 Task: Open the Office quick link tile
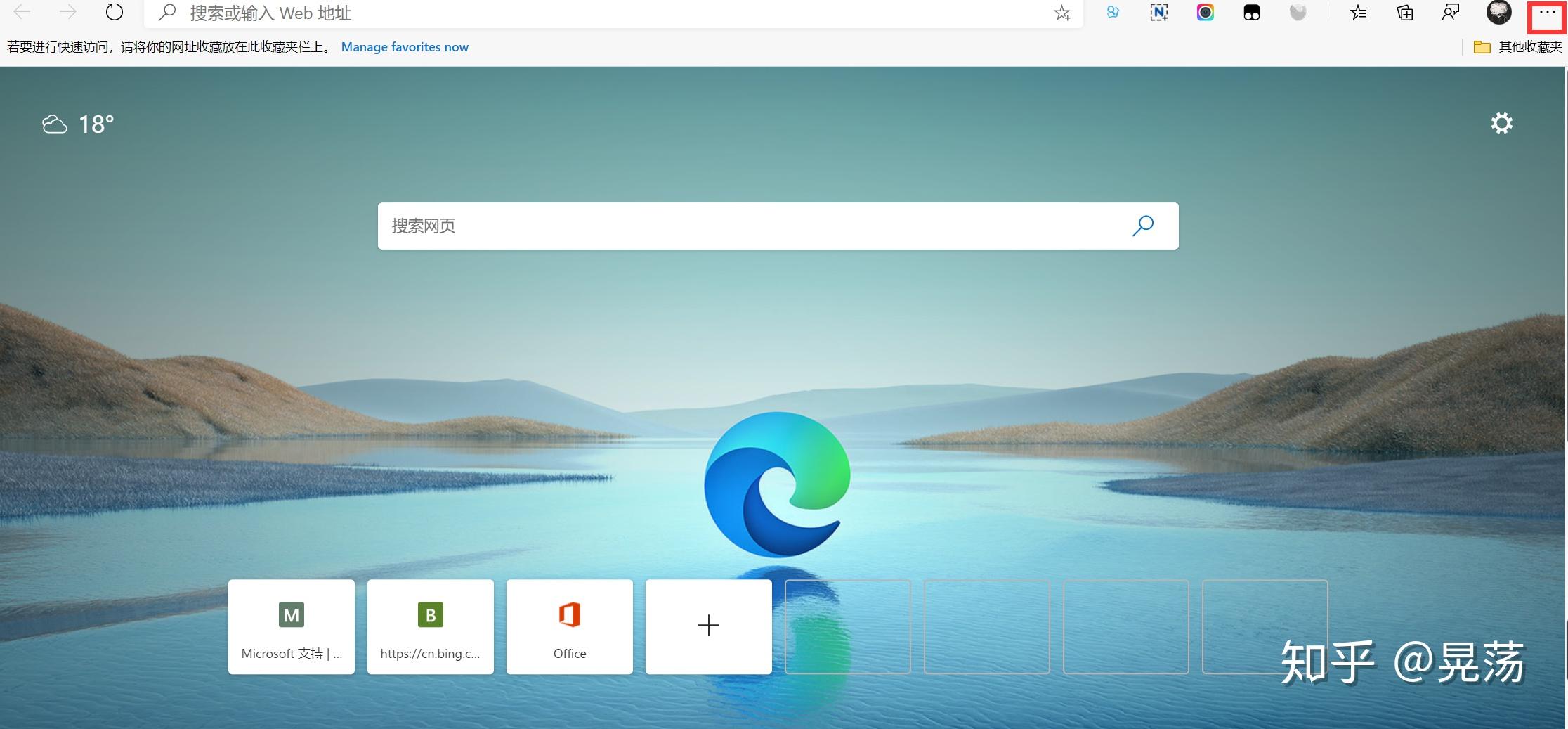point(570,626)
